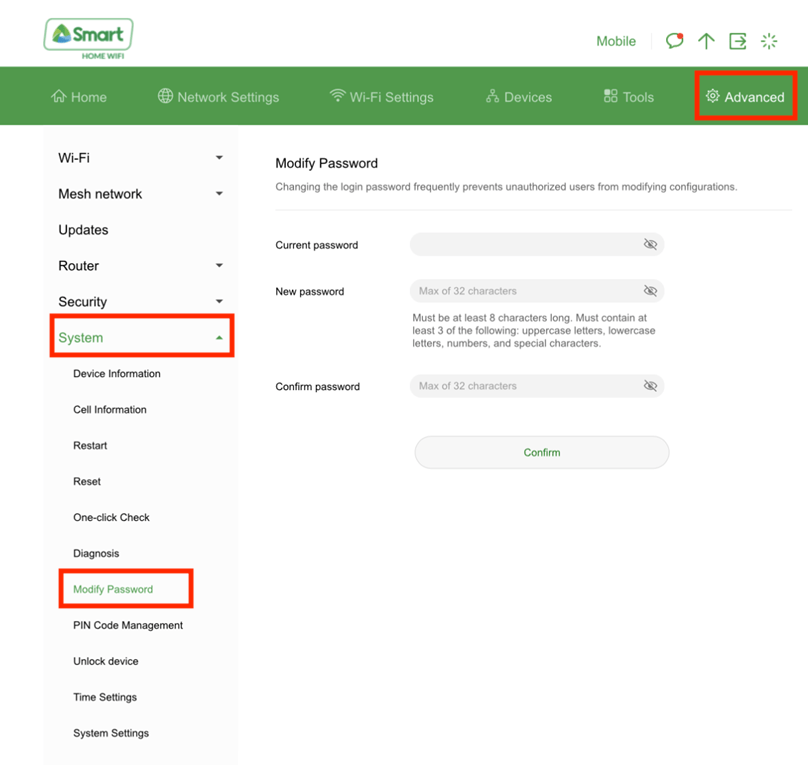Expand the Mesh network section

(140, 194)
